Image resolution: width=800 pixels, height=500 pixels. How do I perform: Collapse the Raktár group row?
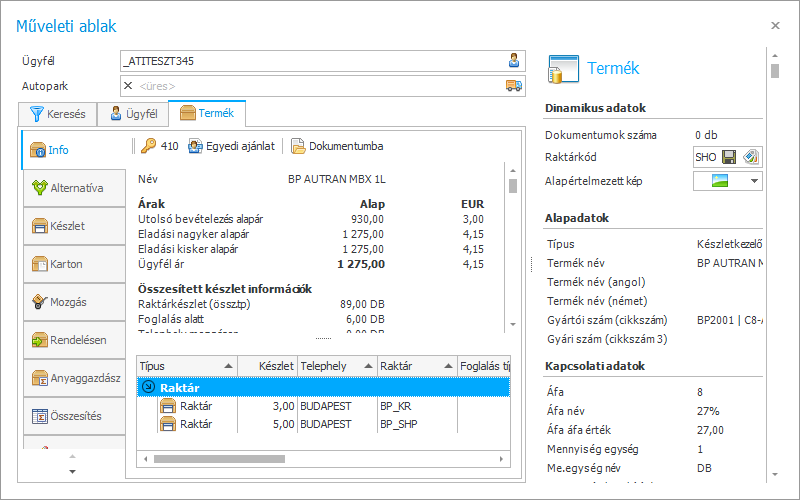149,388
